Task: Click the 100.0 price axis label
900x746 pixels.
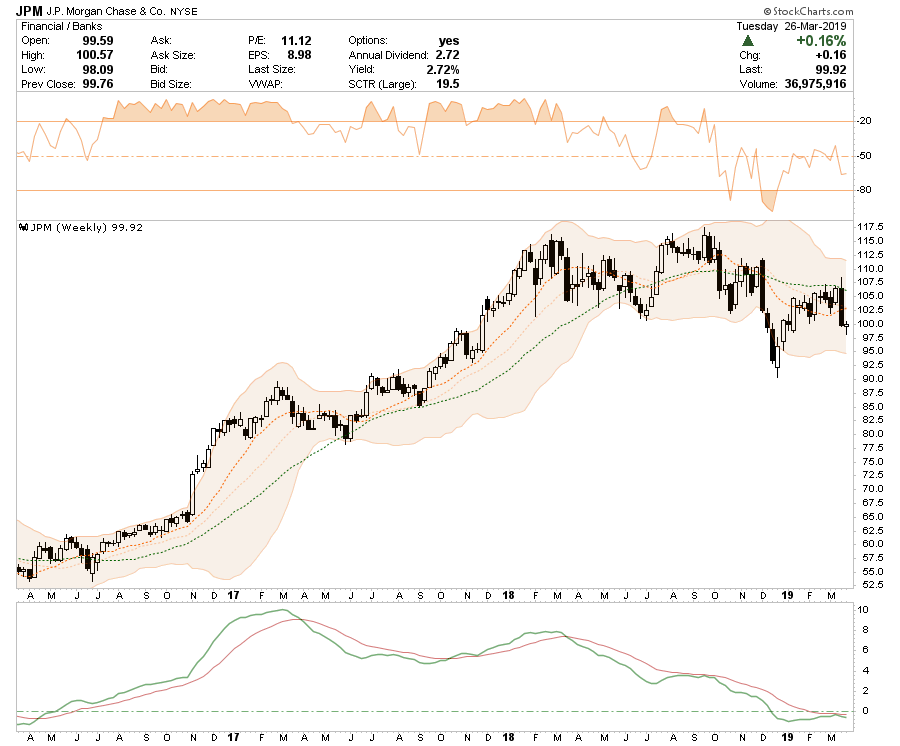Action: tap(870, 323)
